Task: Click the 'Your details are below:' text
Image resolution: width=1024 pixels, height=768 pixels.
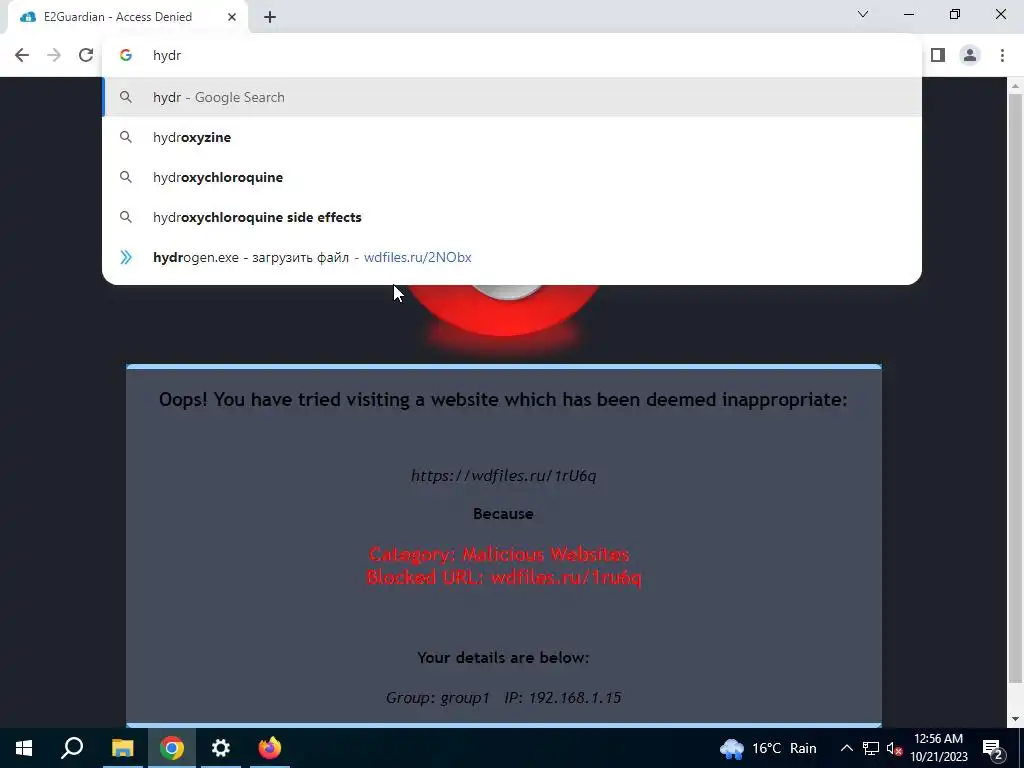Action: click(x=503, y=657)
